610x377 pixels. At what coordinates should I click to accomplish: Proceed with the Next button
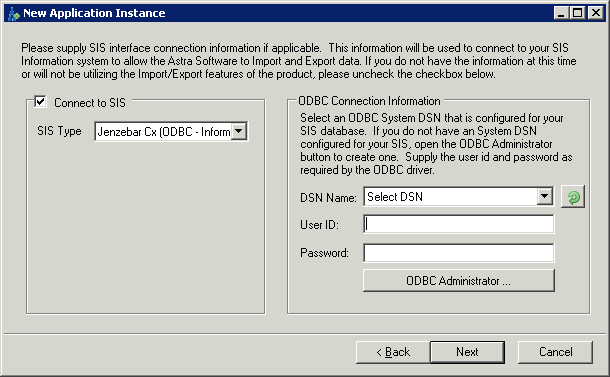467,352
